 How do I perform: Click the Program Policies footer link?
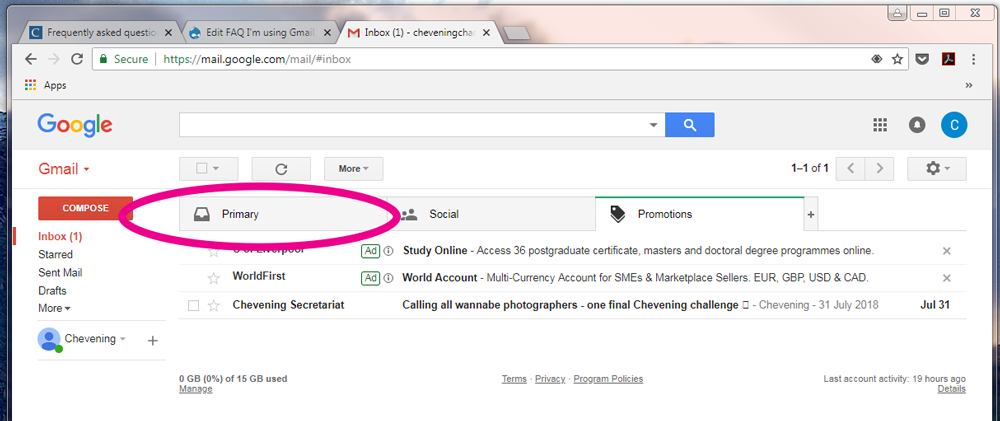(x=608, y=379)
